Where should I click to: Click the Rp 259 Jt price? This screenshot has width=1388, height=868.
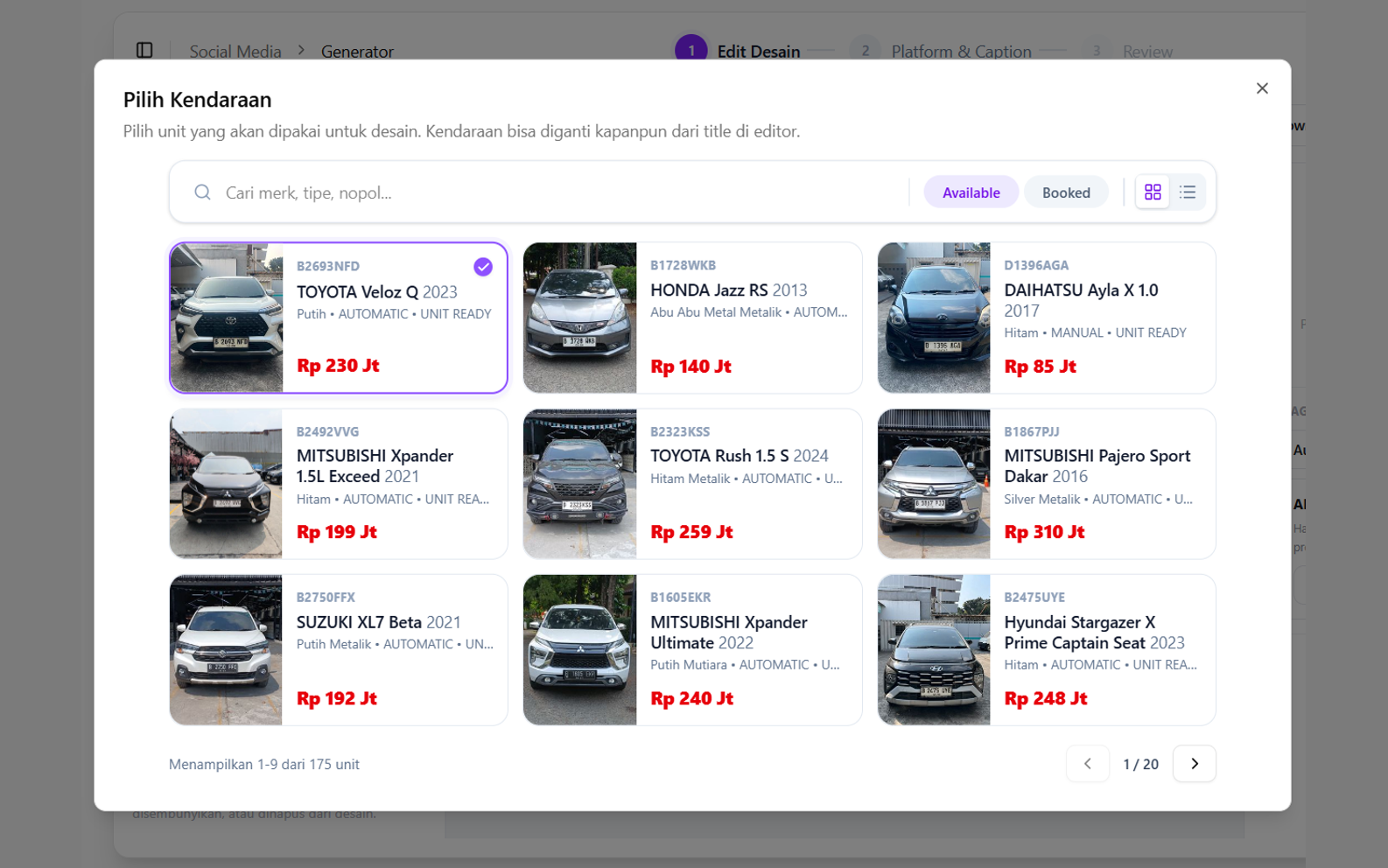pos(691,532)
